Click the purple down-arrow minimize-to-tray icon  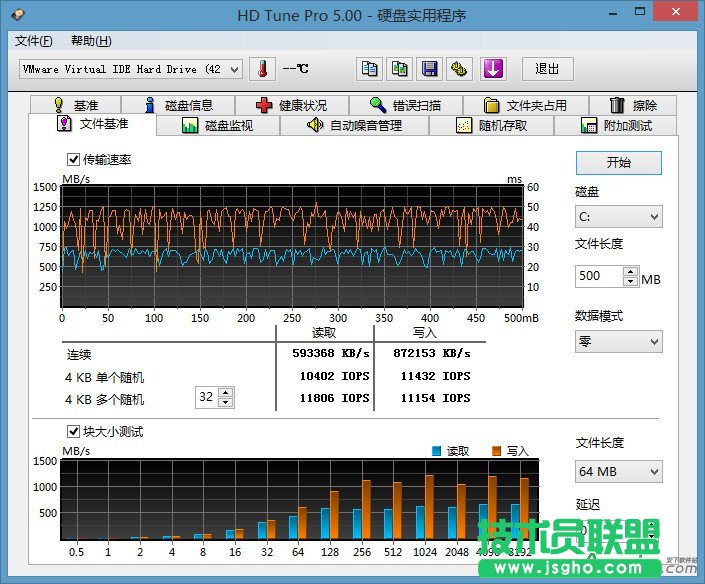coord(493,69)
